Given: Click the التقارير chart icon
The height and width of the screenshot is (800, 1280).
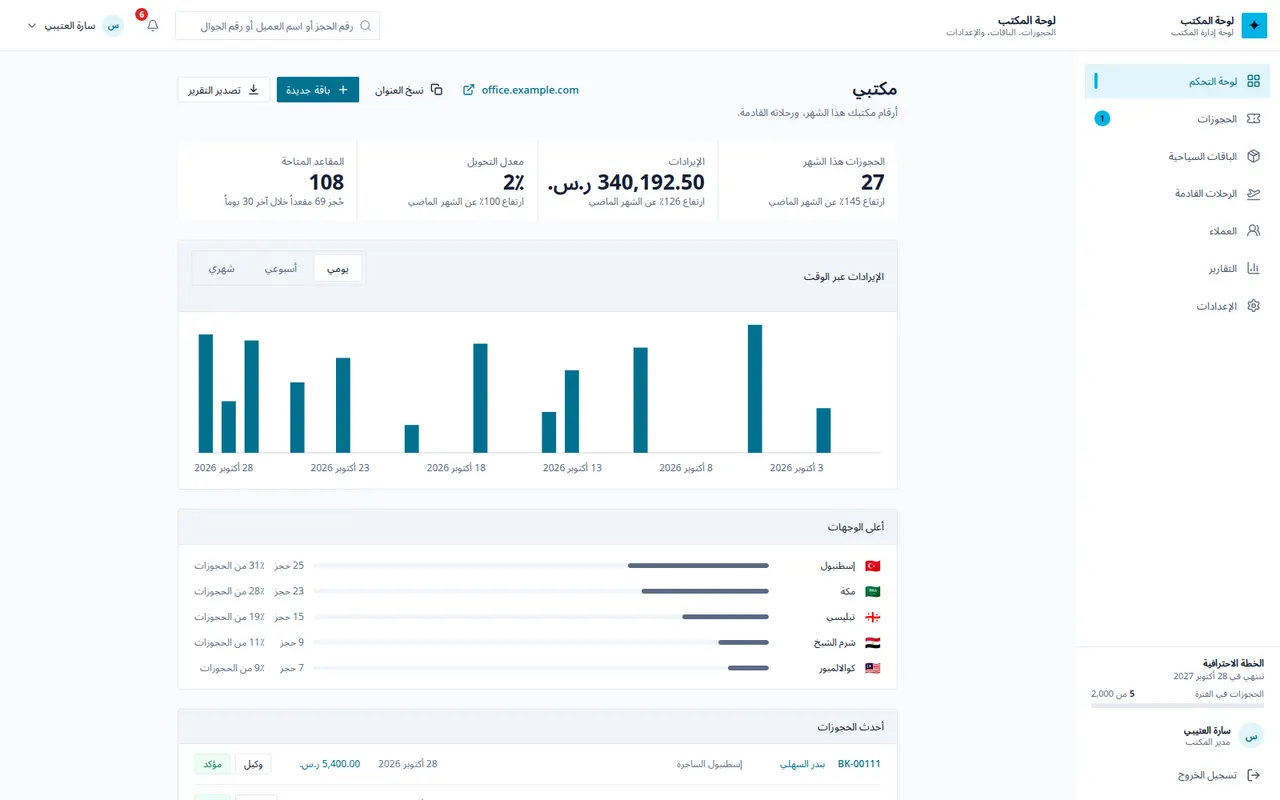Looking at the screenshot, I should coord(1253,269).
